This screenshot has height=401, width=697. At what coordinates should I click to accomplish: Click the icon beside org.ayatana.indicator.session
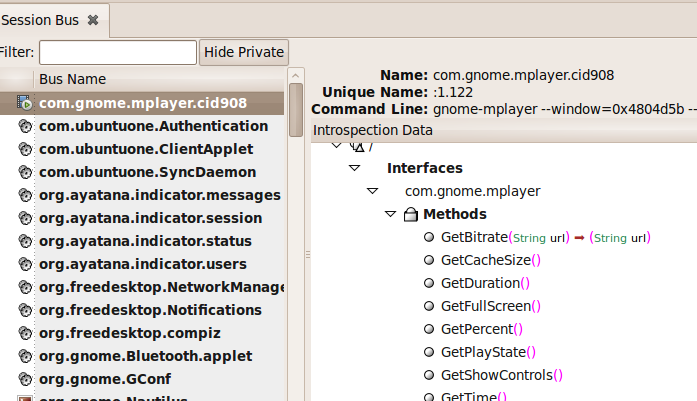[25, 218]
